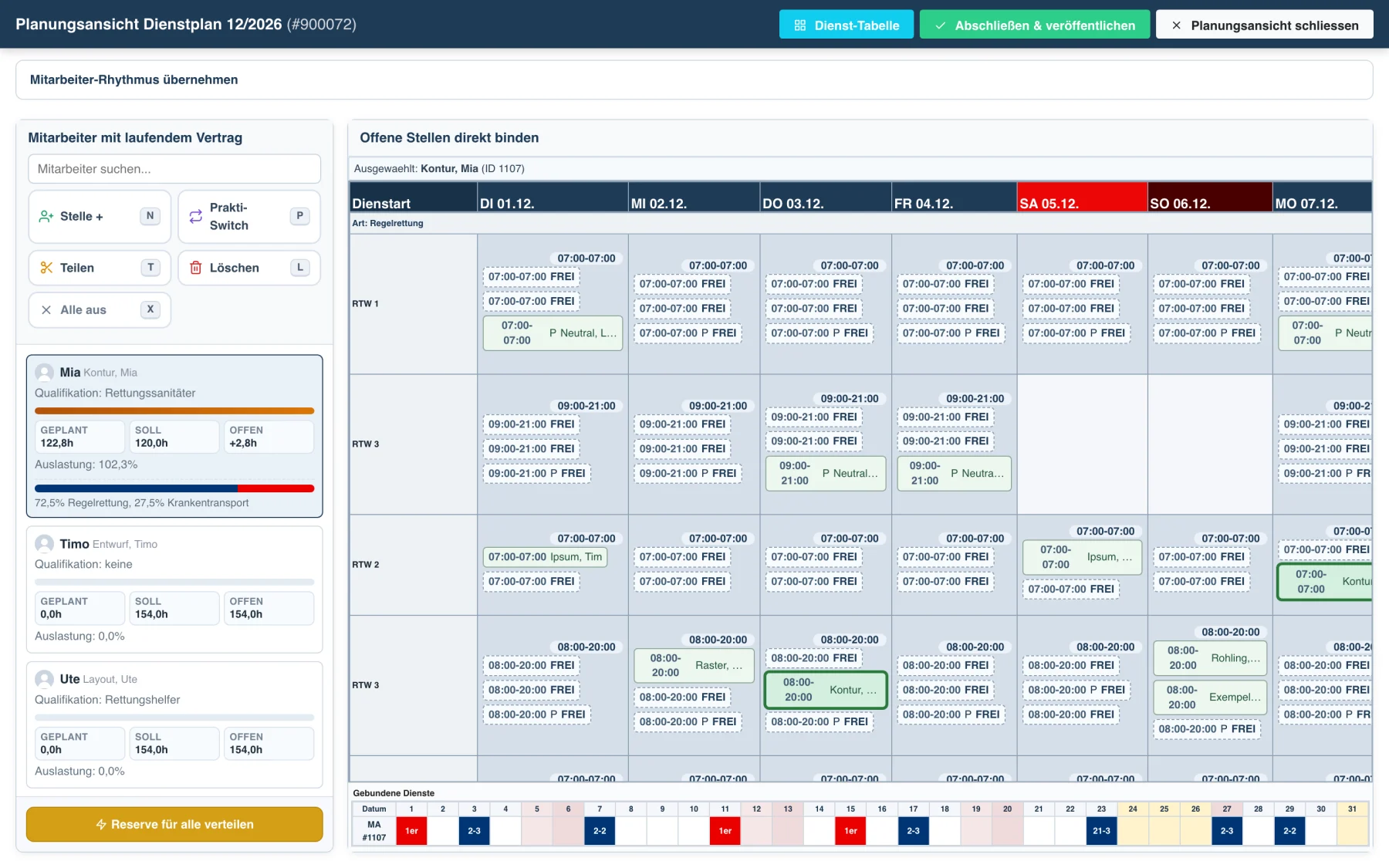This screenshot has width=1389, height=868.
Task: Click the Stelle + person icon
Action: (x=46, y=216)
